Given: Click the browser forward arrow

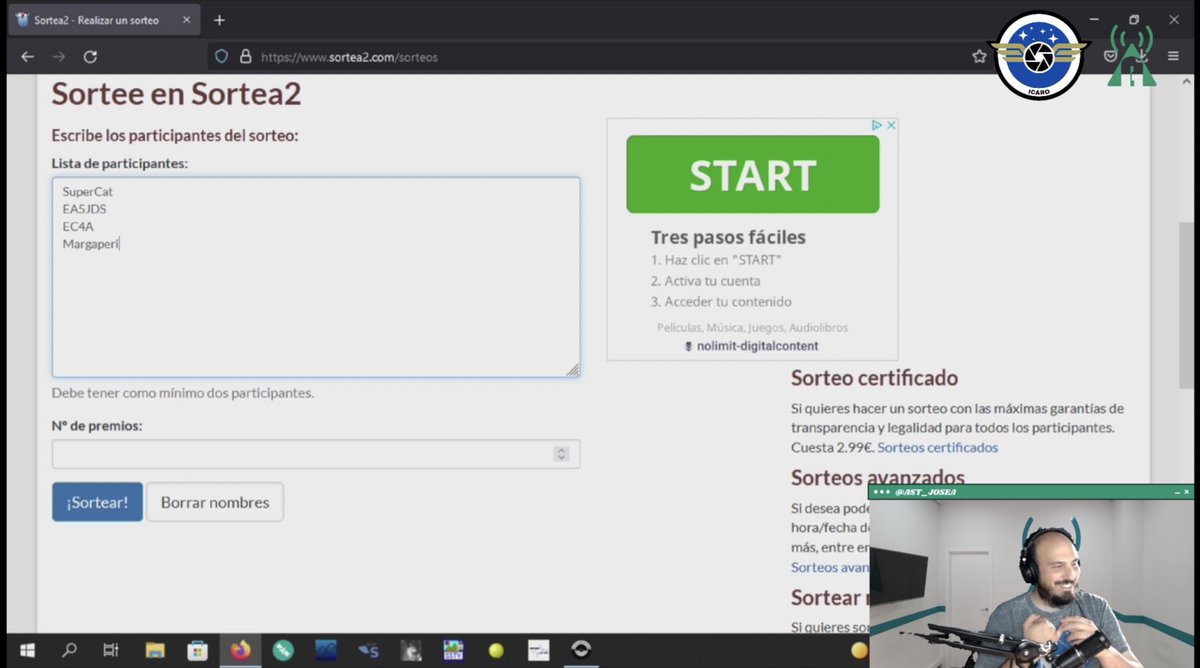Looking at the screenshot, I should (58, 57).
